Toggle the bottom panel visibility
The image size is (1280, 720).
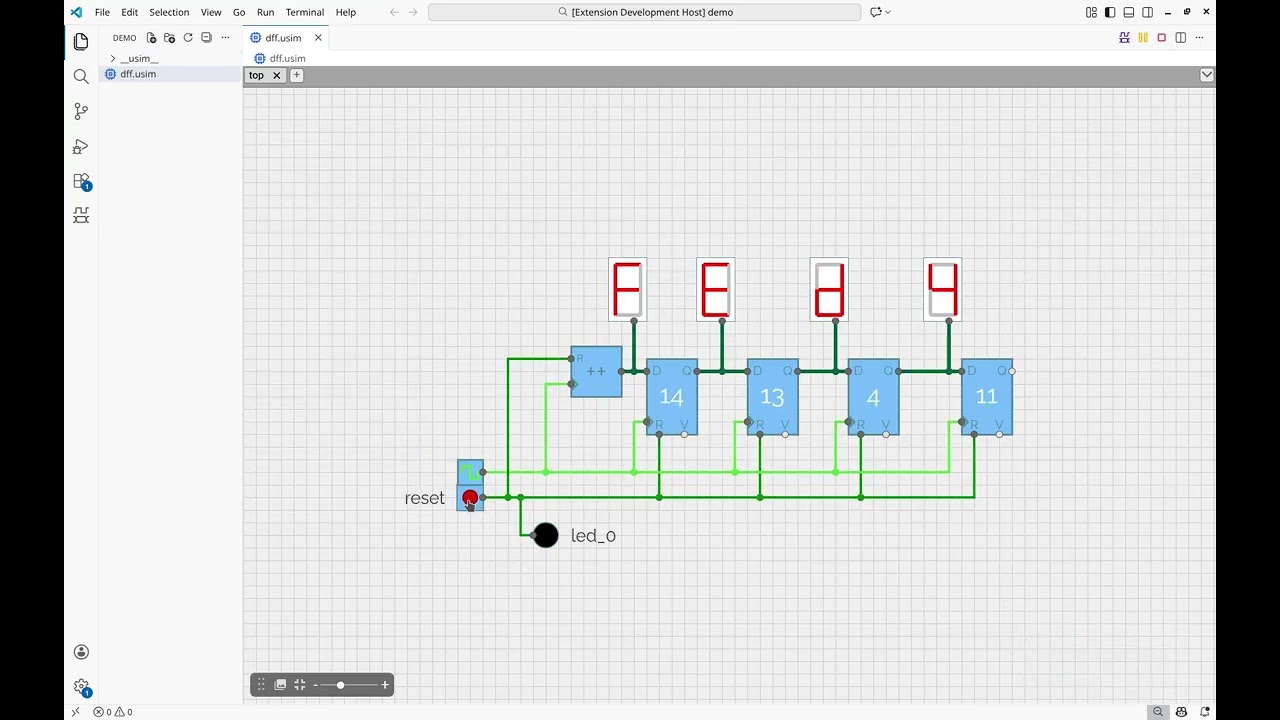coord(1129,12)
